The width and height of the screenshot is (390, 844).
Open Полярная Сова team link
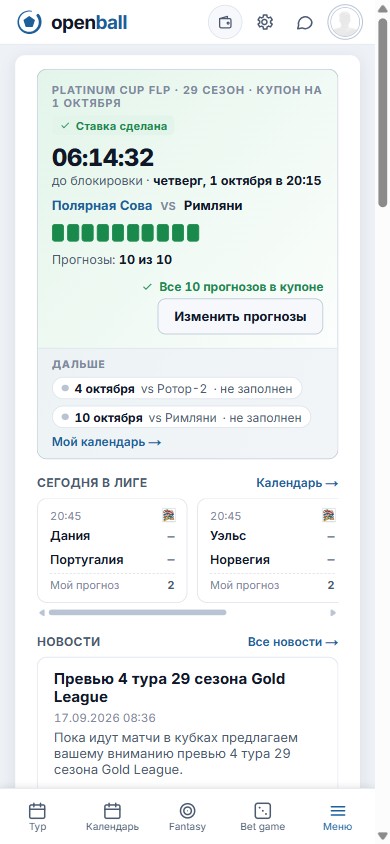click(102, 206)
